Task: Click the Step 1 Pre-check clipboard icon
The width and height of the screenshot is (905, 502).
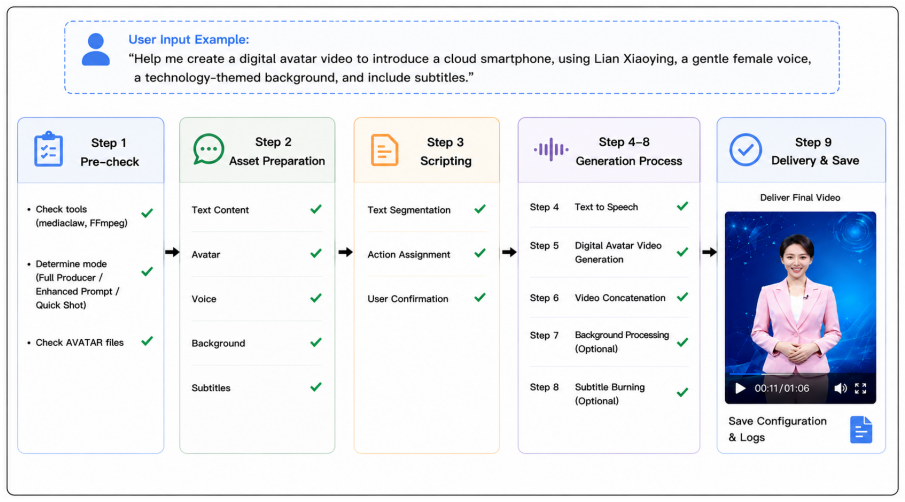Action: [x=48, y=149]
